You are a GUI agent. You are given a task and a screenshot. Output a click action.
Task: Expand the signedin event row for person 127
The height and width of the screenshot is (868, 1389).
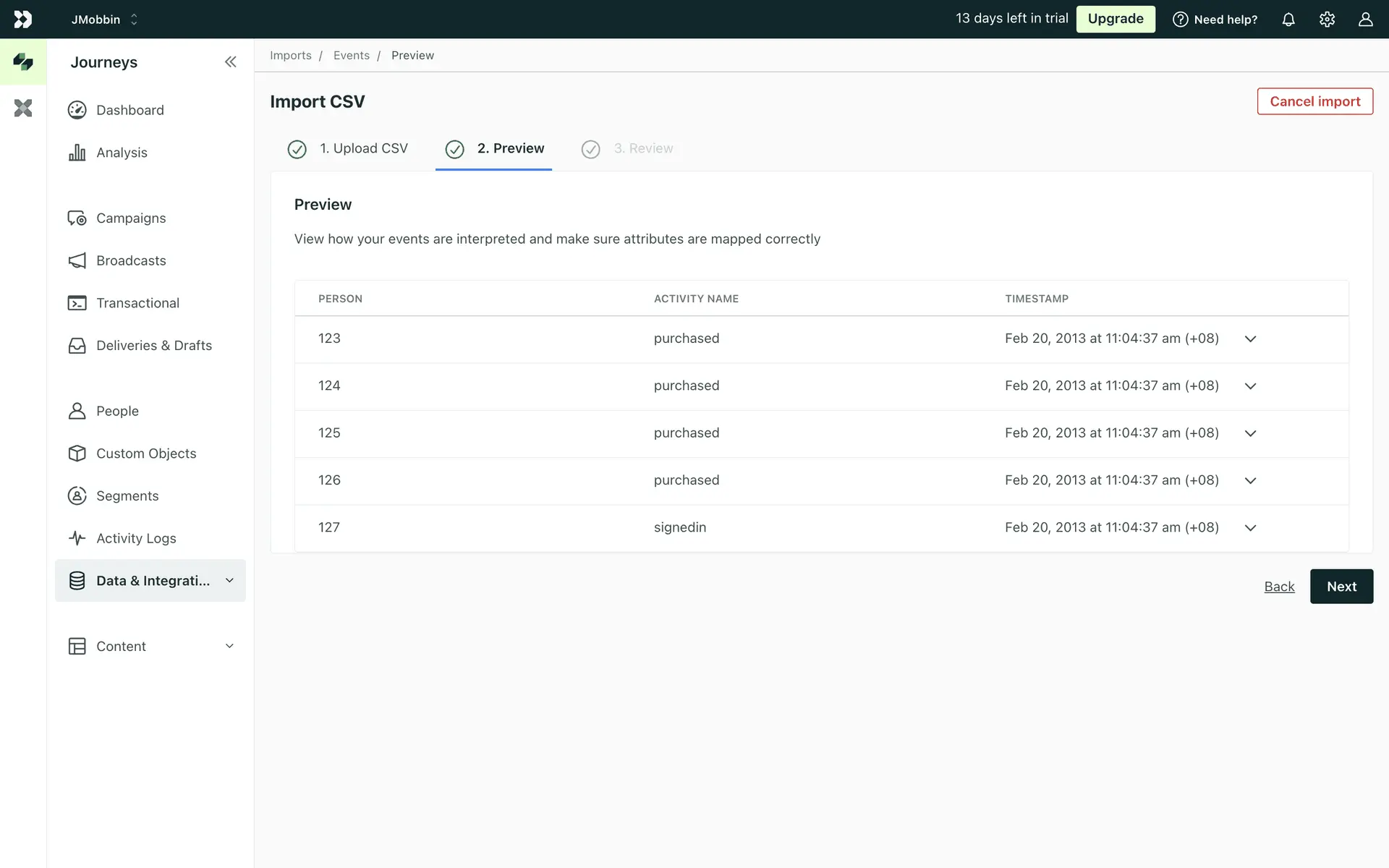[x=1250, y=528]
